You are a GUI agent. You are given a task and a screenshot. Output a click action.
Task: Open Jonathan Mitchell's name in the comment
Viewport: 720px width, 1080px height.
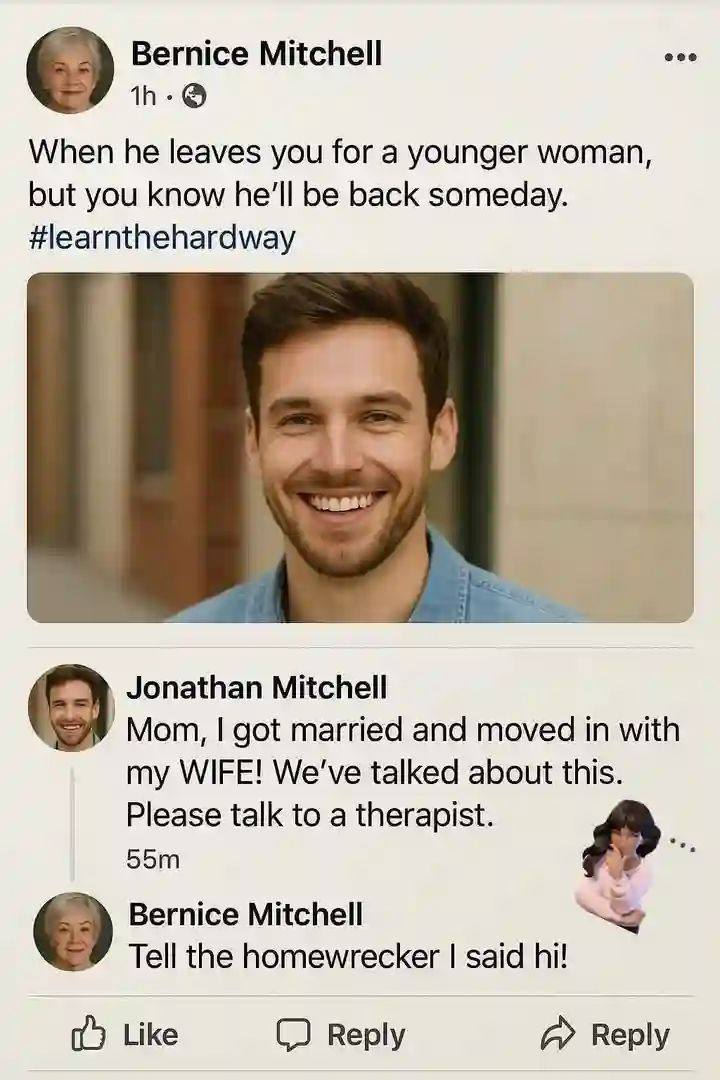click(x=256, y=687)
